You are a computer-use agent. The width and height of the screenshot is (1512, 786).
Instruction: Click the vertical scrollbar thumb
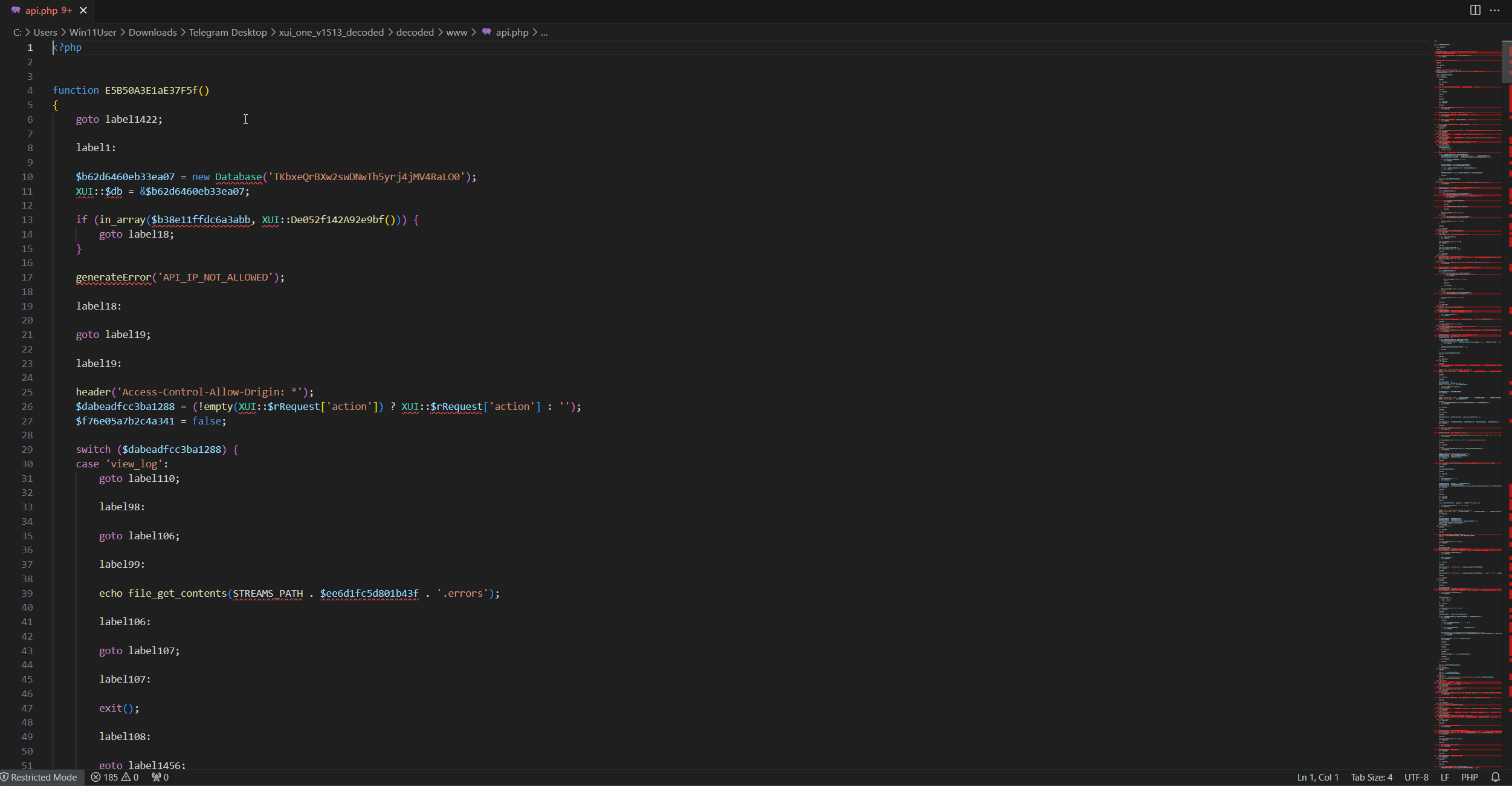point(1507,62)
